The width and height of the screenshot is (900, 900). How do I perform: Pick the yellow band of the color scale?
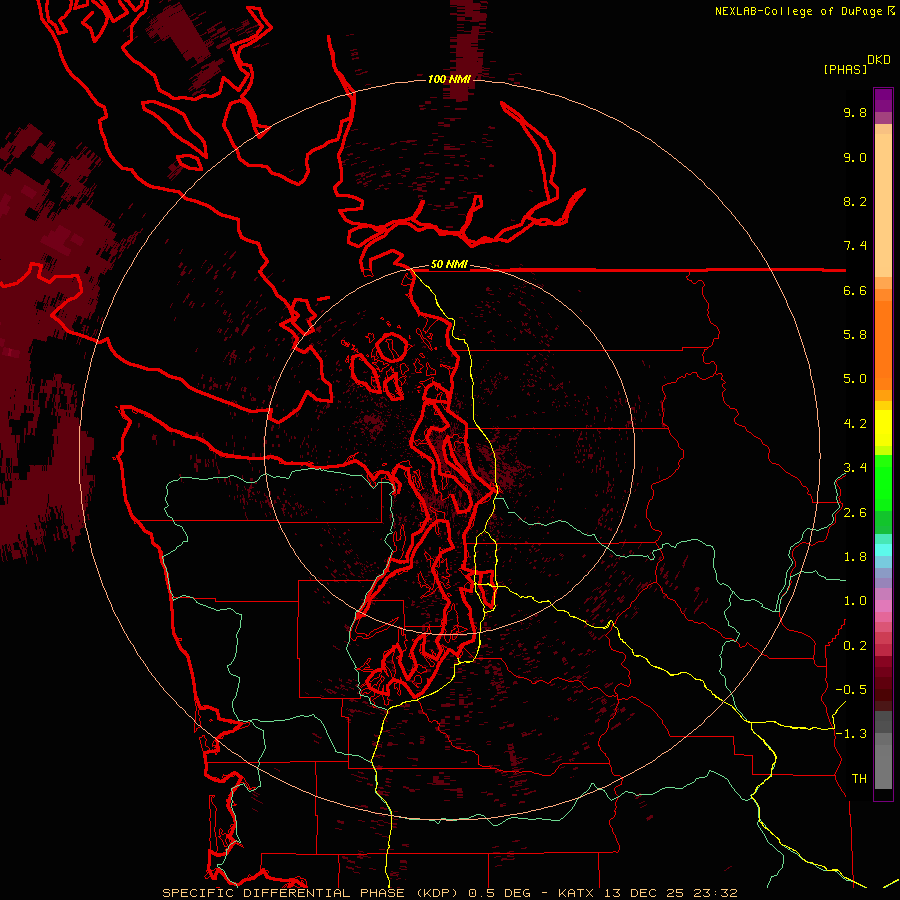click(x=883, y=428)
